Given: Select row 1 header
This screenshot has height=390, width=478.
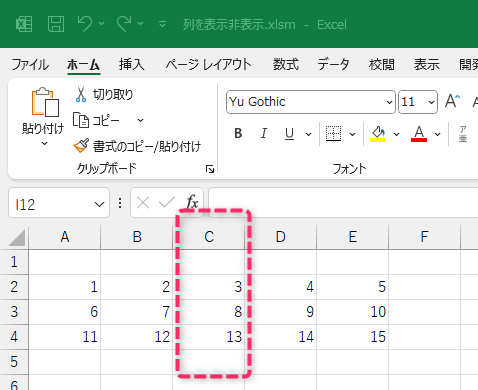Looking at the screenshot, I should coord(14,262).
